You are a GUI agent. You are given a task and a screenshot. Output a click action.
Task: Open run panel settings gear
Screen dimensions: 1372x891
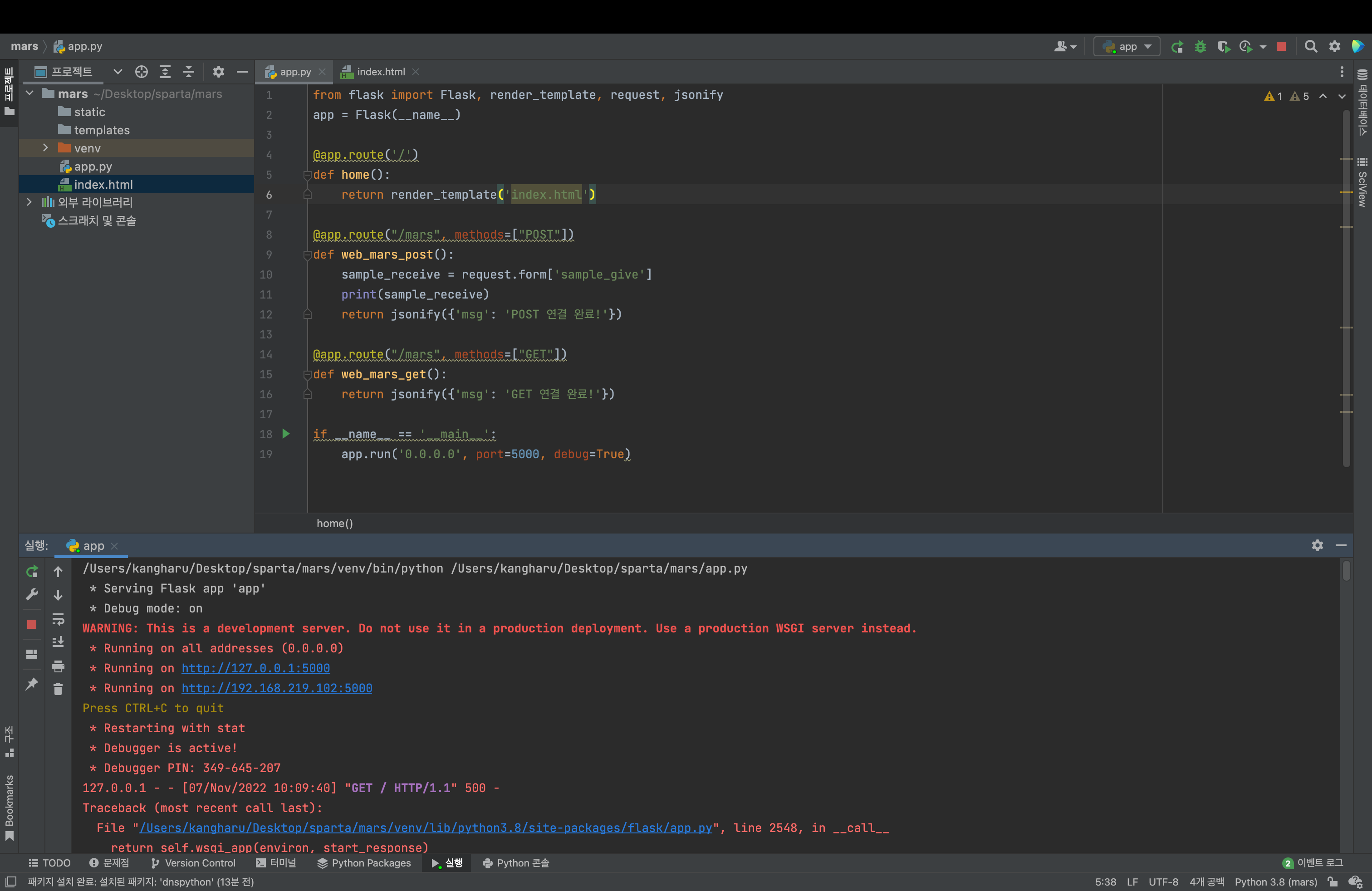tap(1317, 545)
